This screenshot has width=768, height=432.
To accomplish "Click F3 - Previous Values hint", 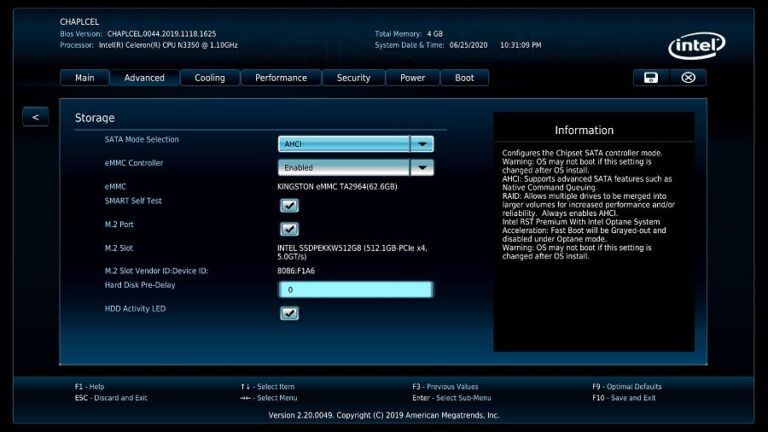I will (x=445, y=386).
